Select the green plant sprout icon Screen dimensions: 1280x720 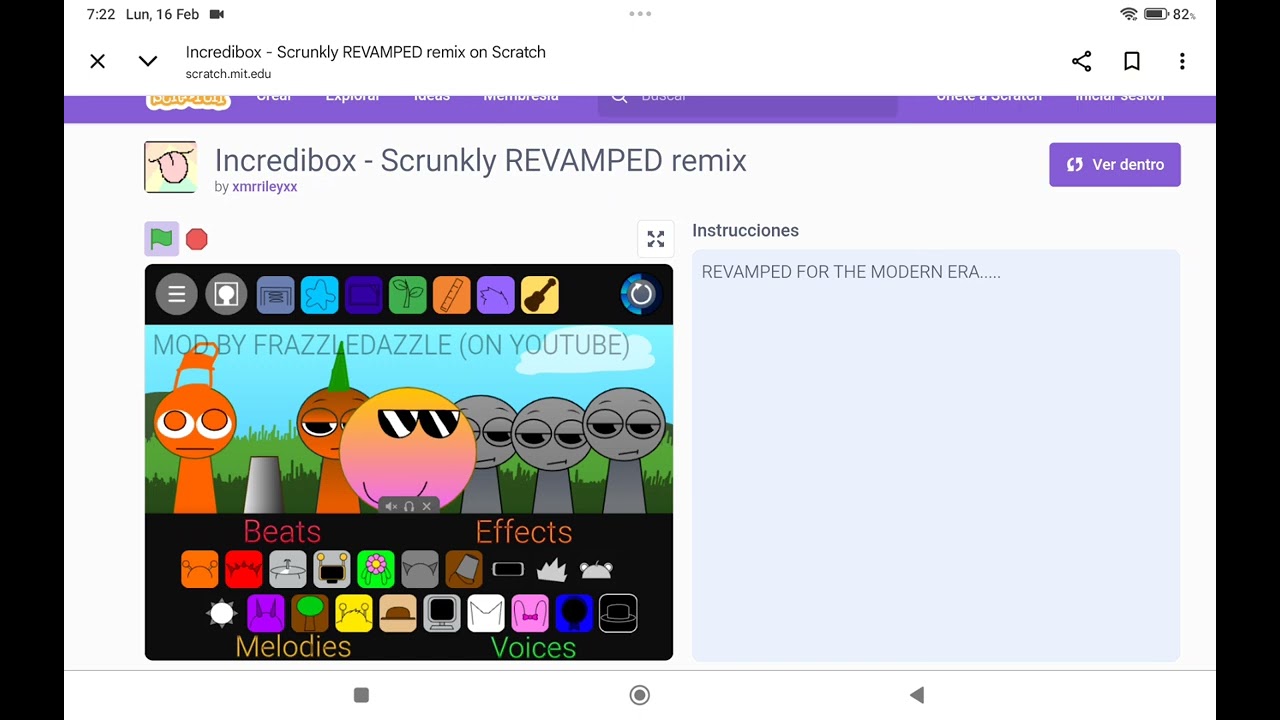[x=407, y=295]
